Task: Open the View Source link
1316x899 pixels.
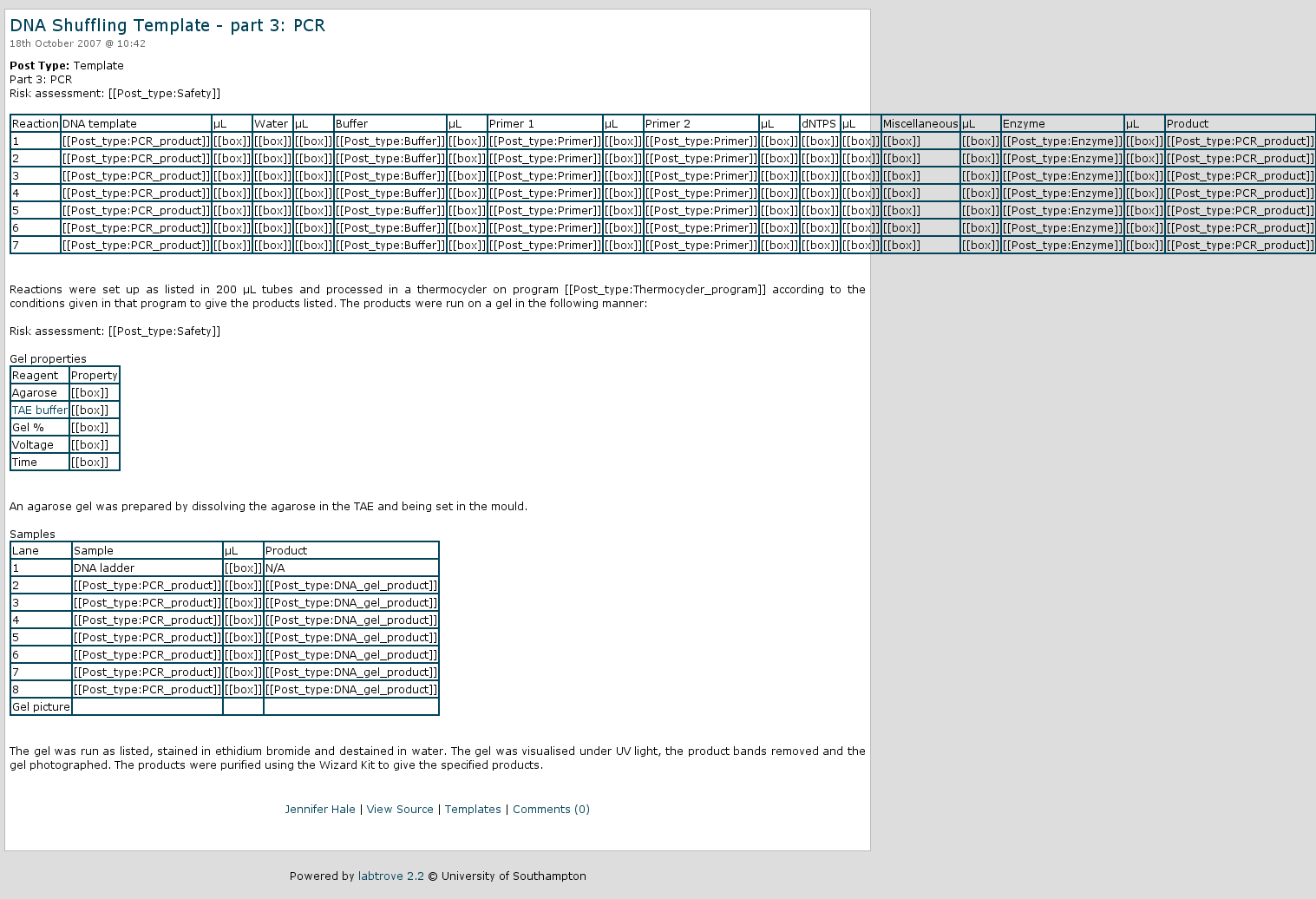Action: 400,810
